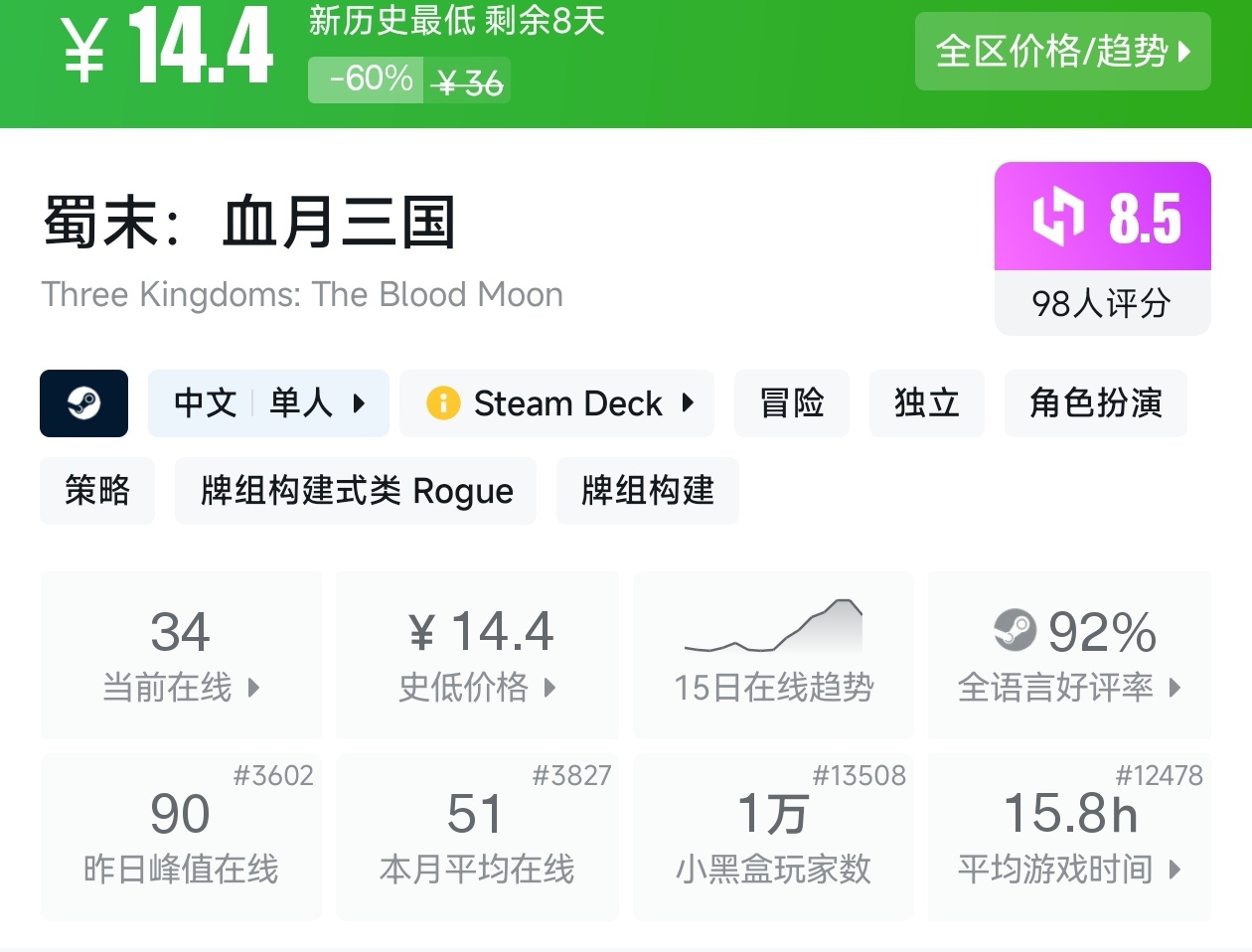Tap the #13508 rank label
Image resolution: width=1252 pixels, height=952 pixels.
(860, 775)
